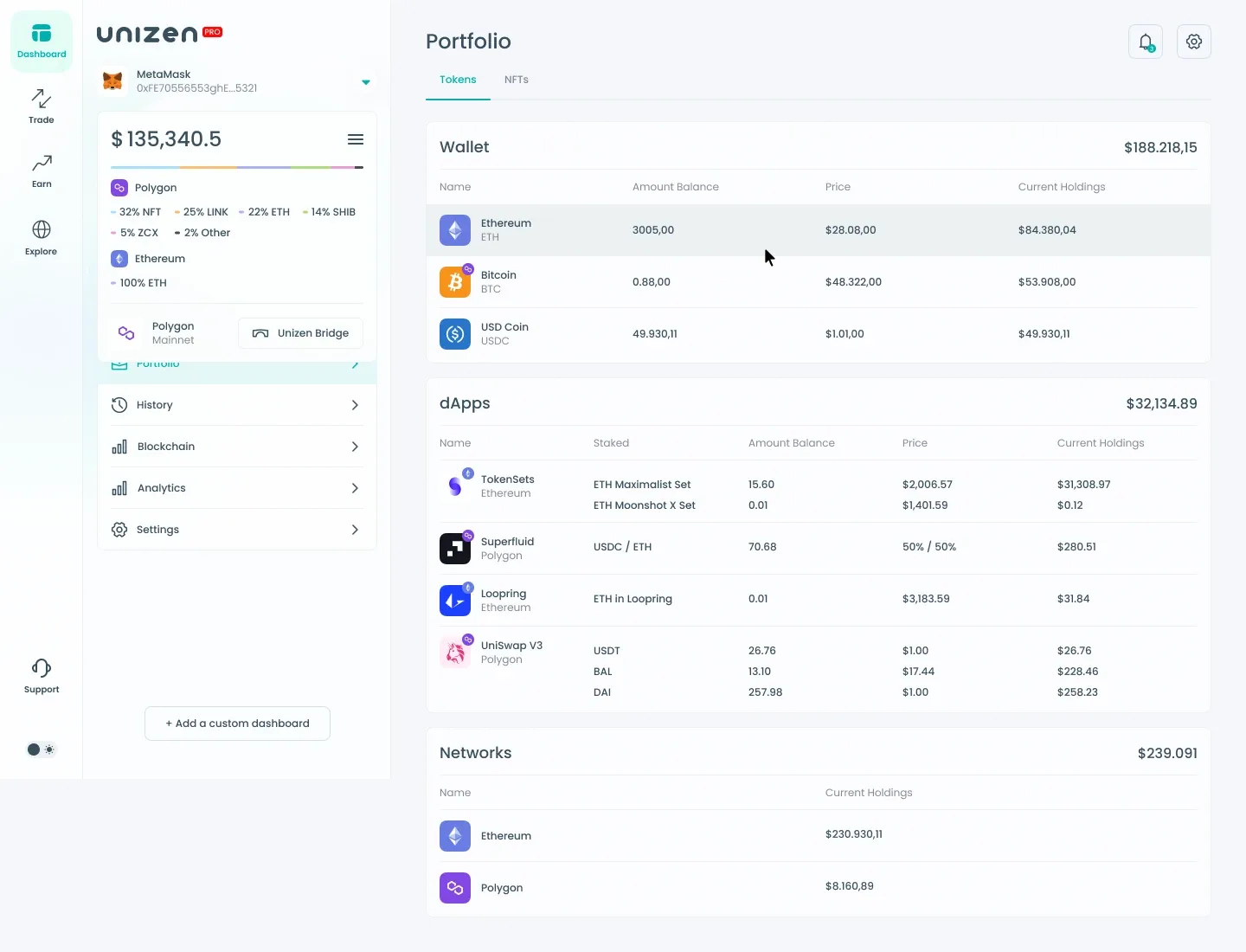Click Add a custom dashboard button
This screenshot has height=952, width=1246.
click(x=237, y=724)
